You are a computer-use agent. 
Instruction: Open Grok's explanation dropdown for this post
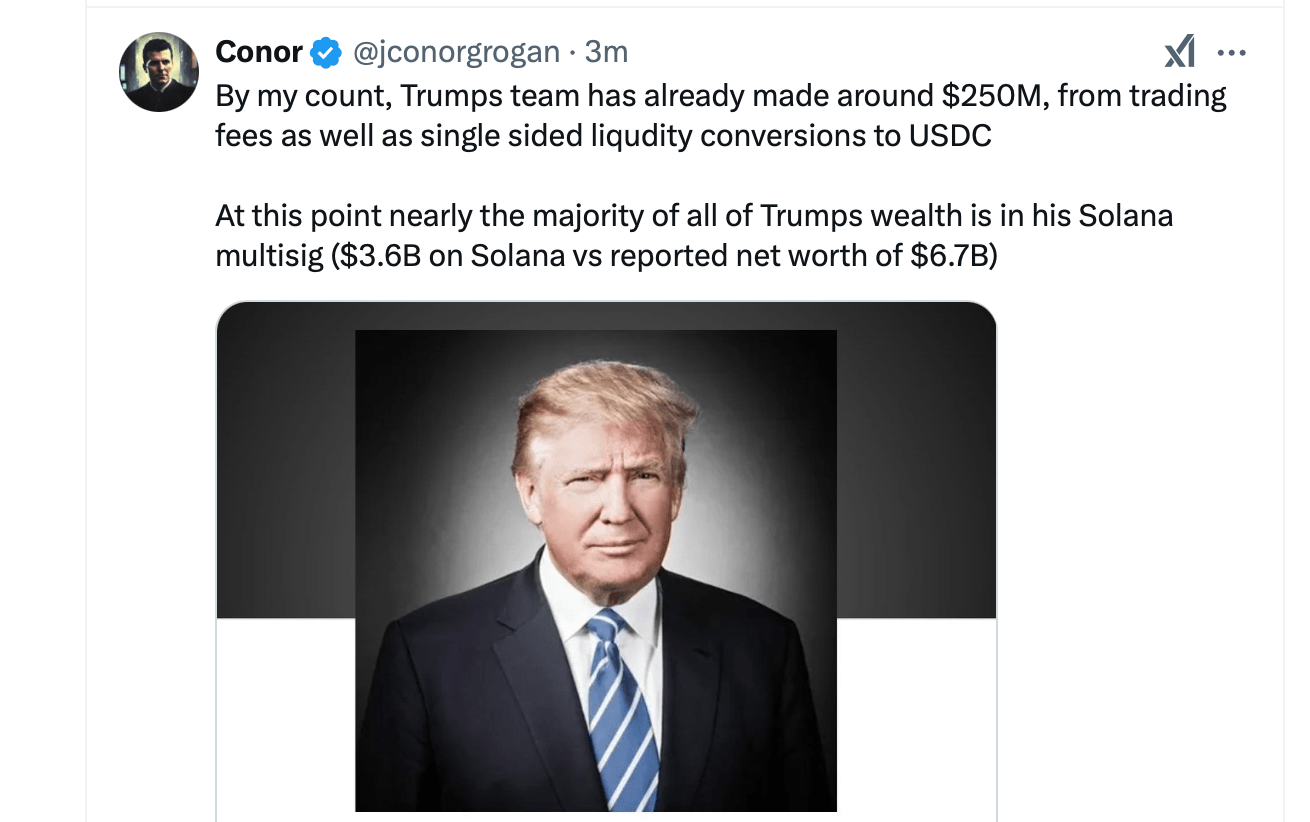click(x=1180, y=51)
